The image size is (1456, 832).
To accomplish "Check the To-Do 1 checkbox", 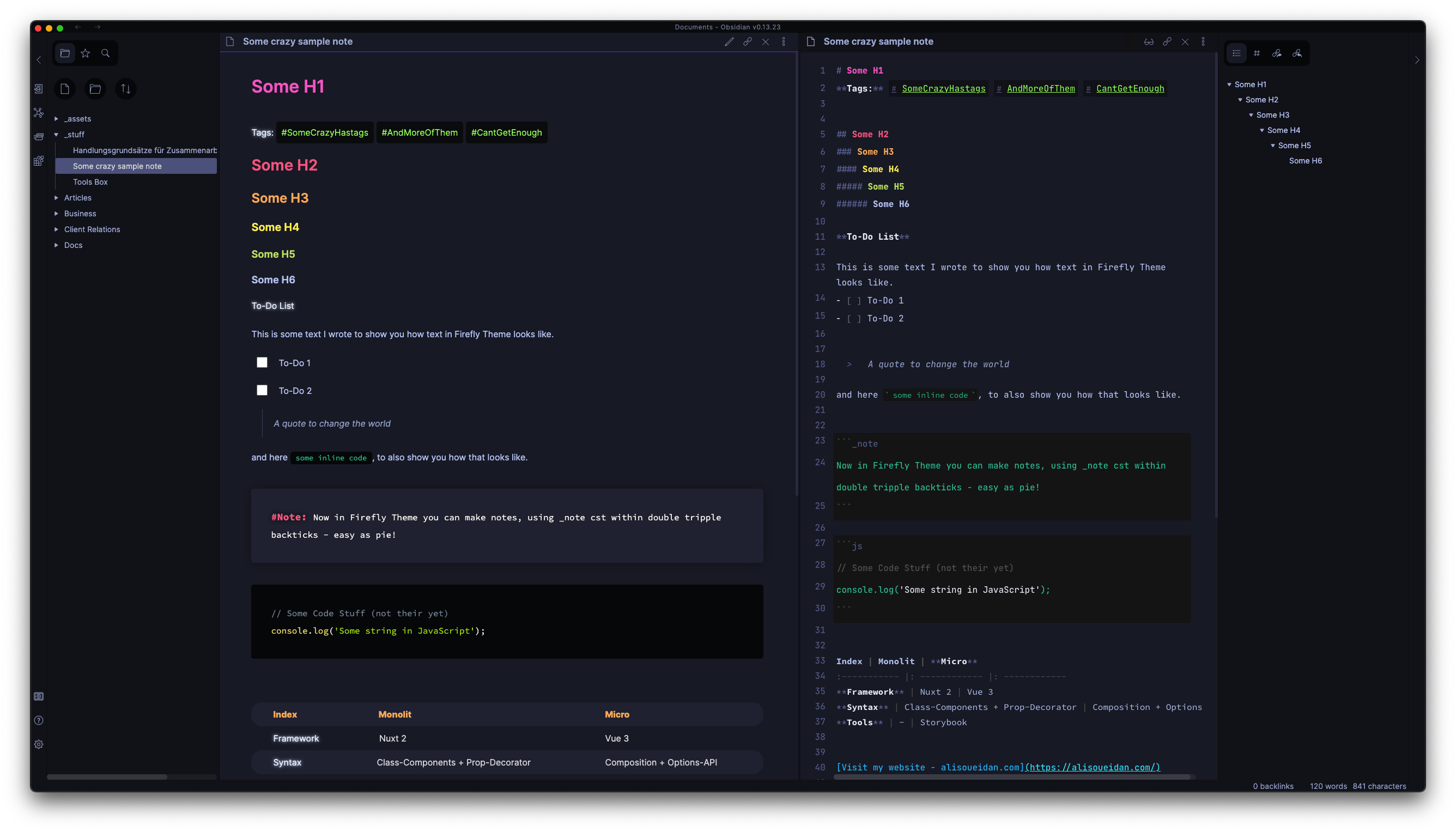I will coord(262,362).
